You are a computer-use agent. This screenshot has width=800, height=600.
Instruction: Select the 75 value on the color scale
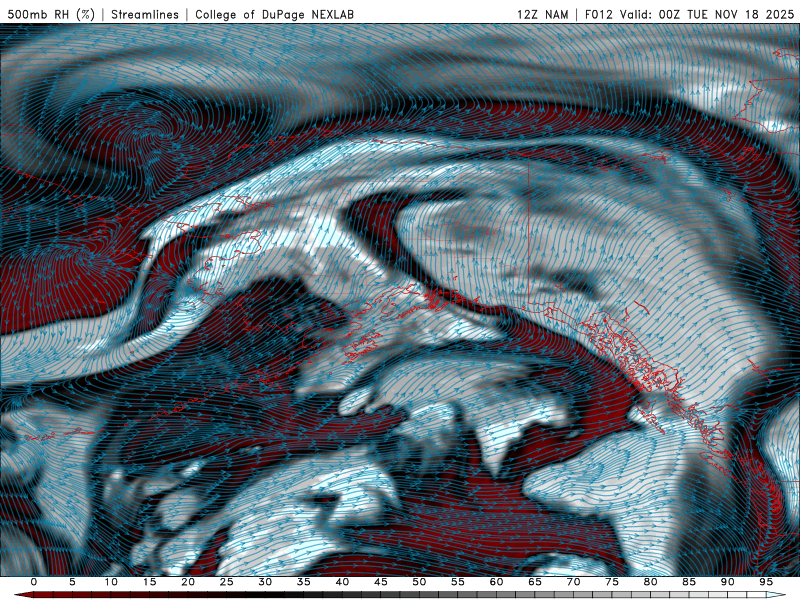(x=612, y=582)
